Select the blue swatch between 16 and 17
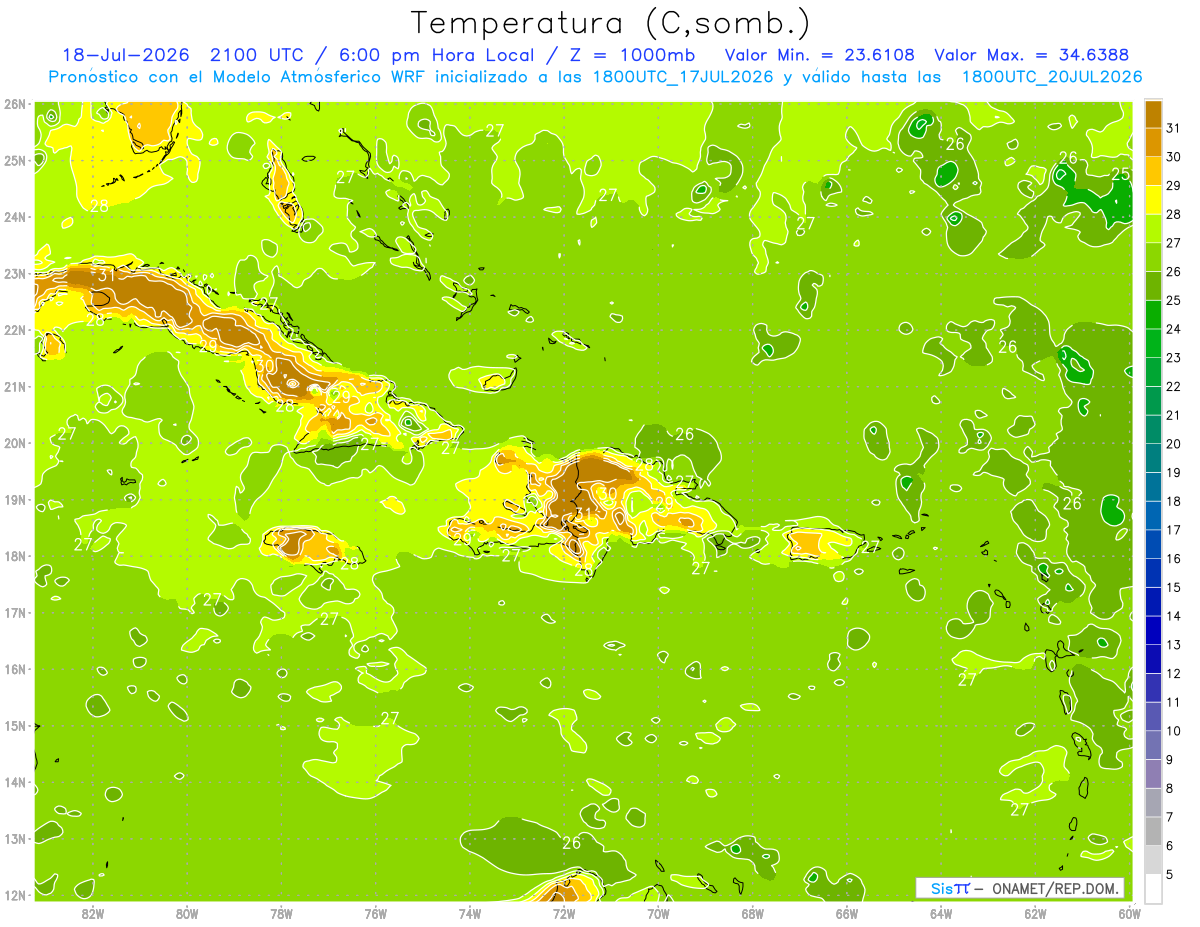The height and width of the screenshot is (927, 1200). 1153,544
